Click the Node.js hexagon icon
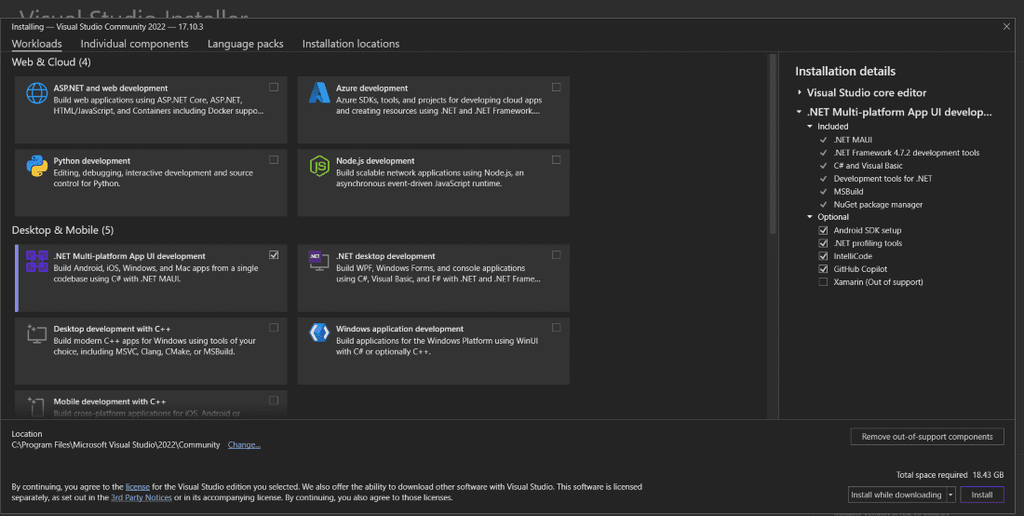The height and width of the screenshot is (516, 1024). (319, 166)
